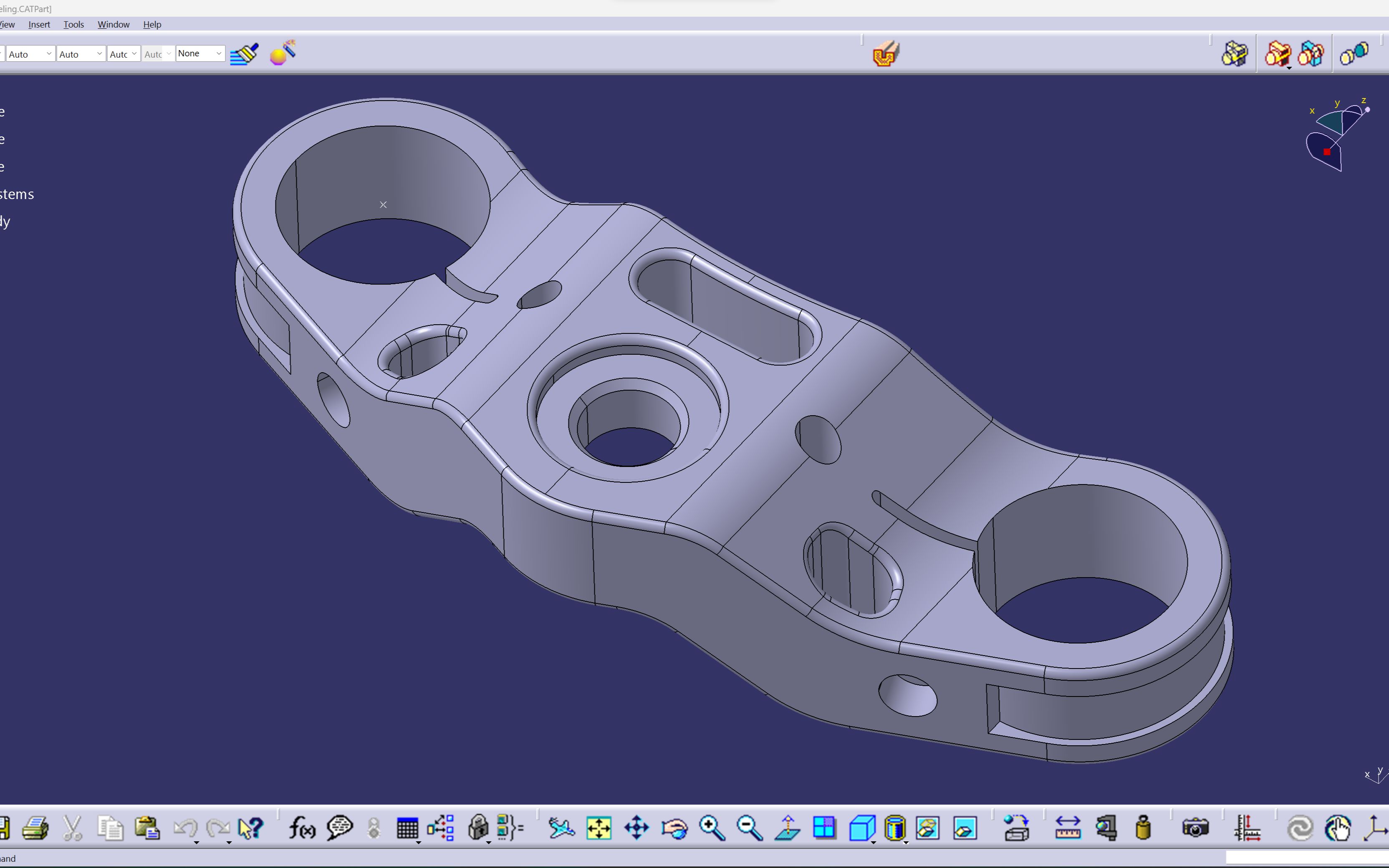
Task: Click the Fit All In icon
Action: 599,828
